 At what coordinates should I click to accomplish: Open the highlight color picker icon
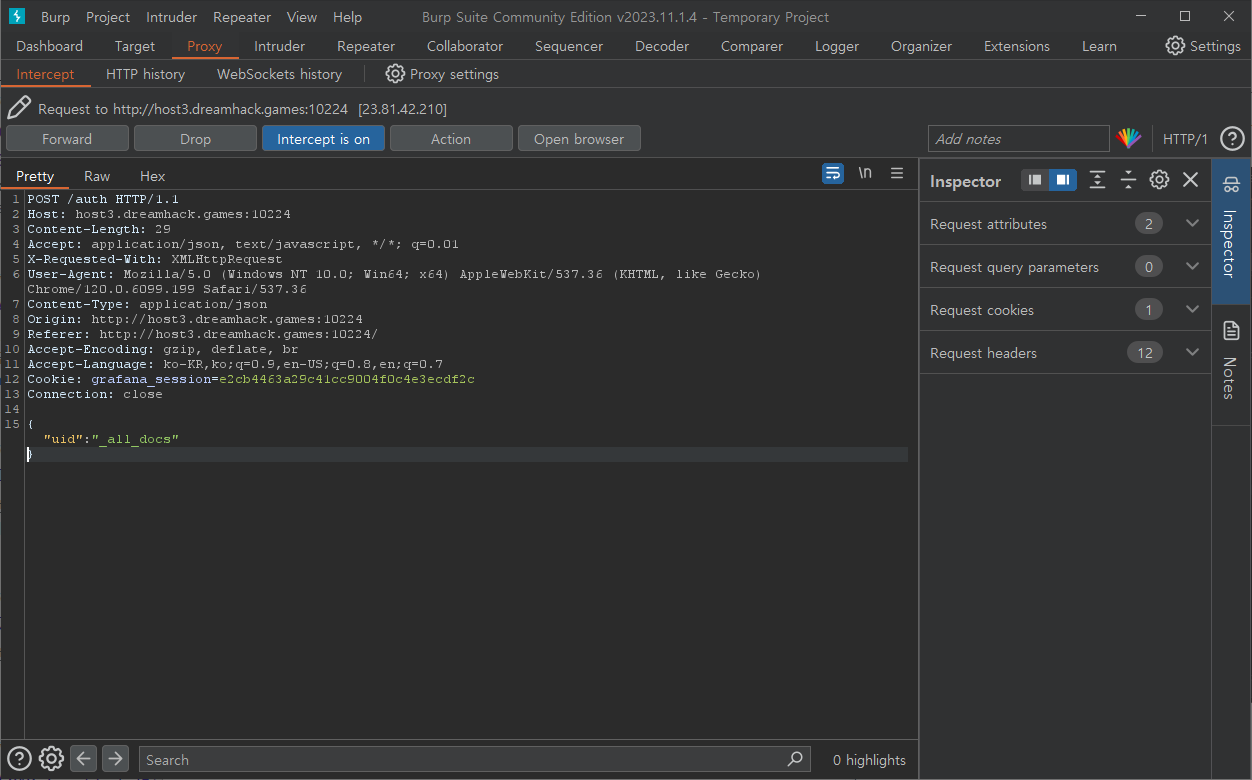coord(1129,139)
